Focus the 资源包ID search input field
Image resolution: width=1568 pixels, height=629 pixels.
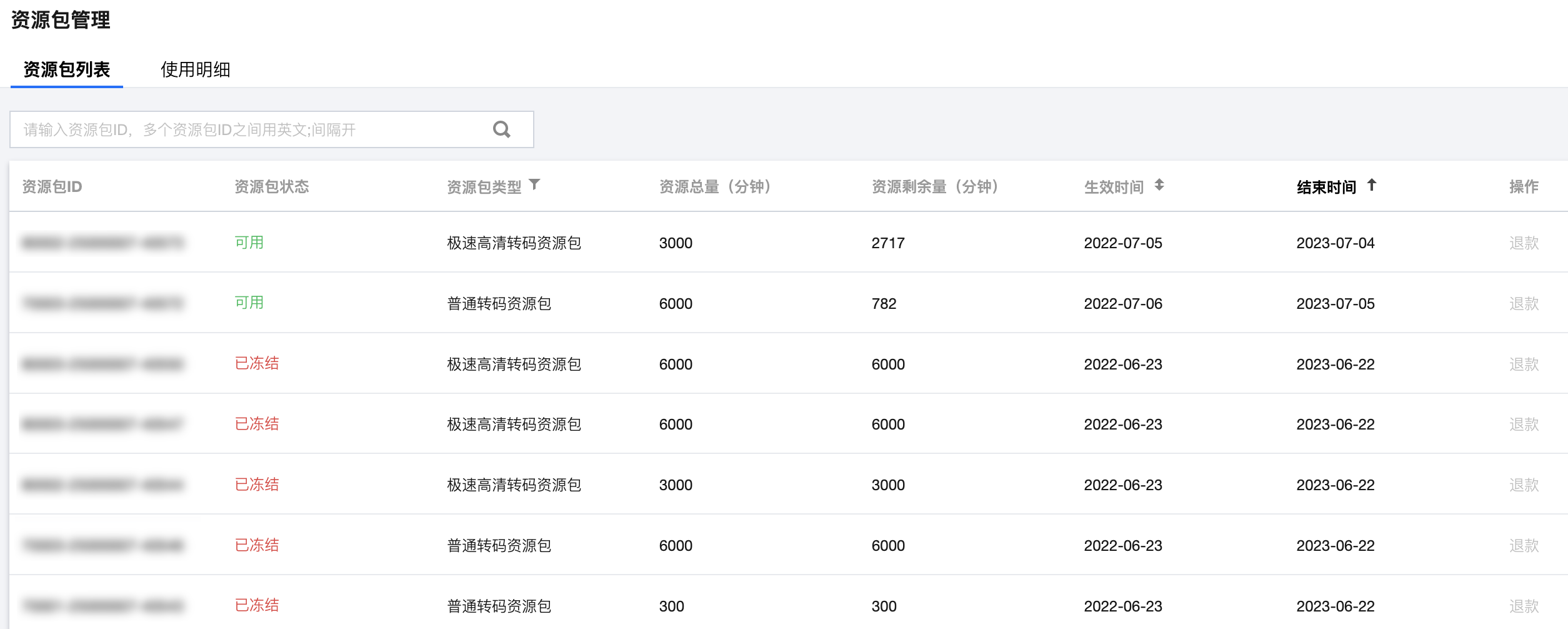250,129
